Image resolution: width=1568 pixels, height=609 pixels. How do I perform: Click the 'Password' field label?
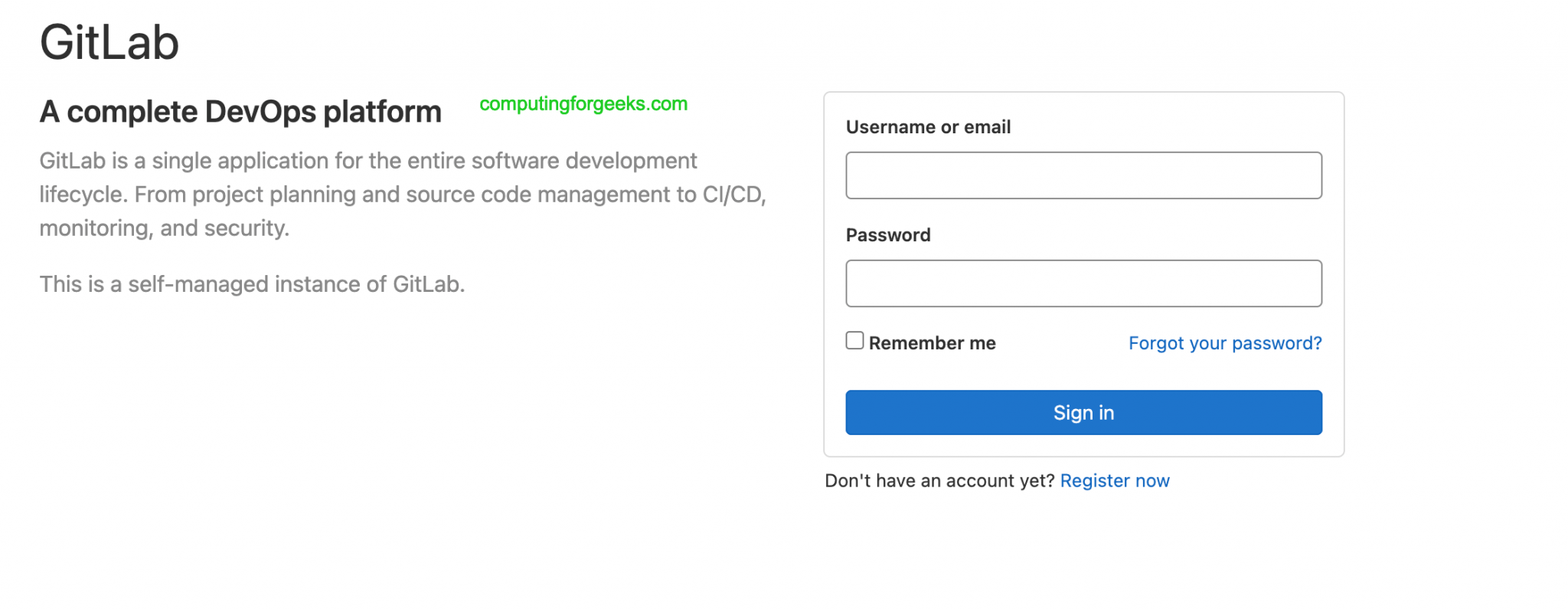pos(888,235)
